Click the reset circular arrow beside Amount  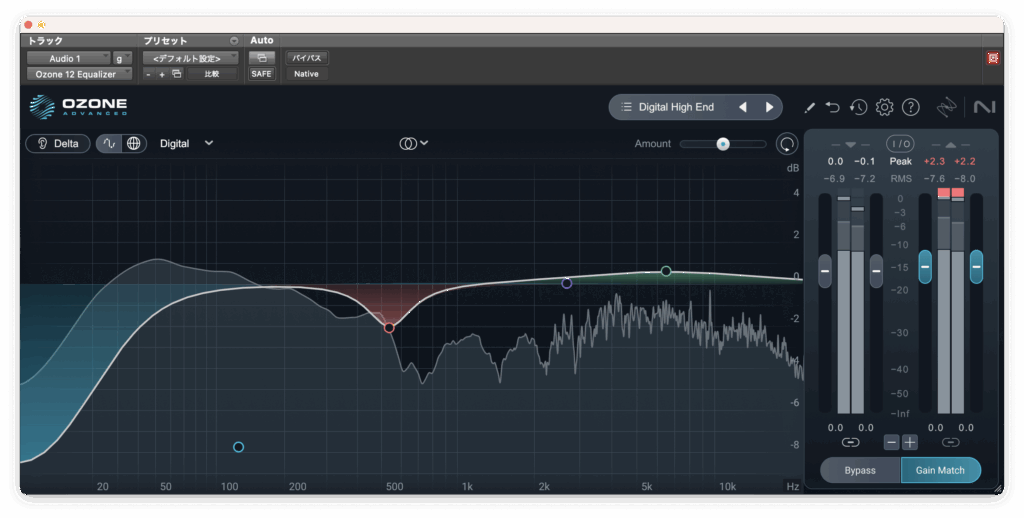pos(787,144)
